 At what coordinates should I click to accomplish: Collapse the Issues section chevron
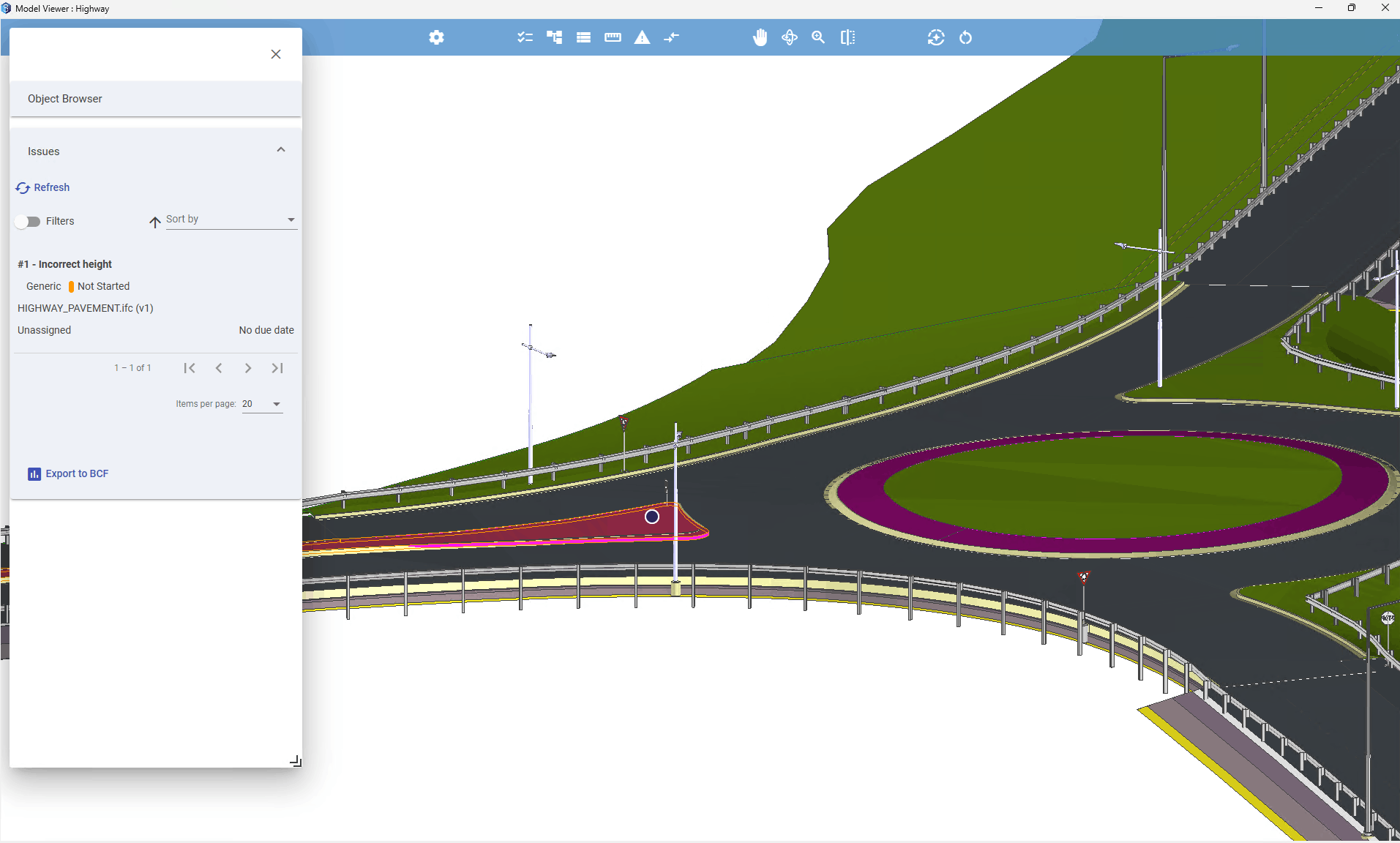[281, 150]
